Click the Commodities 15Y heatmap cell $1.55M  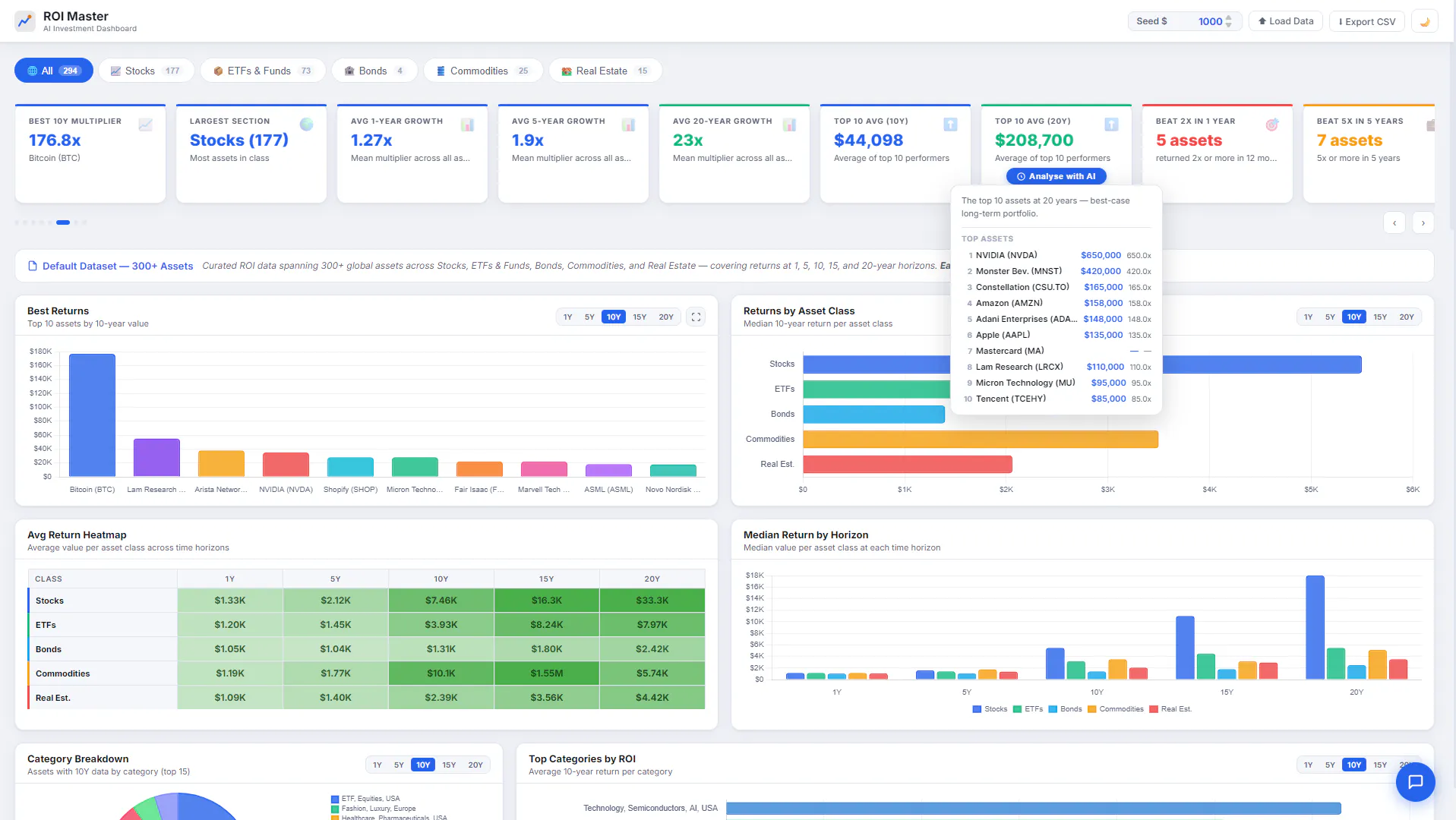(547, 673)
